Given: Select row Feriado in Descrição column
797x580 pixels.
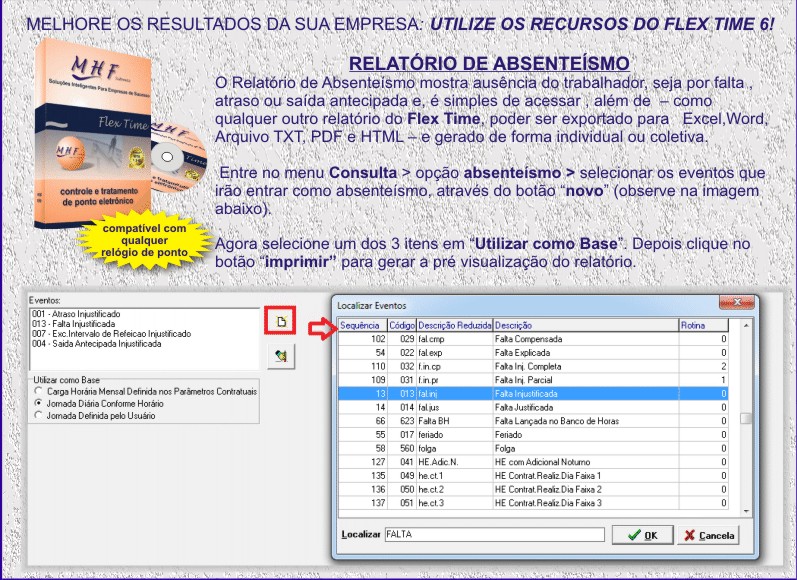Looking at the screenshot, I should coord(586,435).
